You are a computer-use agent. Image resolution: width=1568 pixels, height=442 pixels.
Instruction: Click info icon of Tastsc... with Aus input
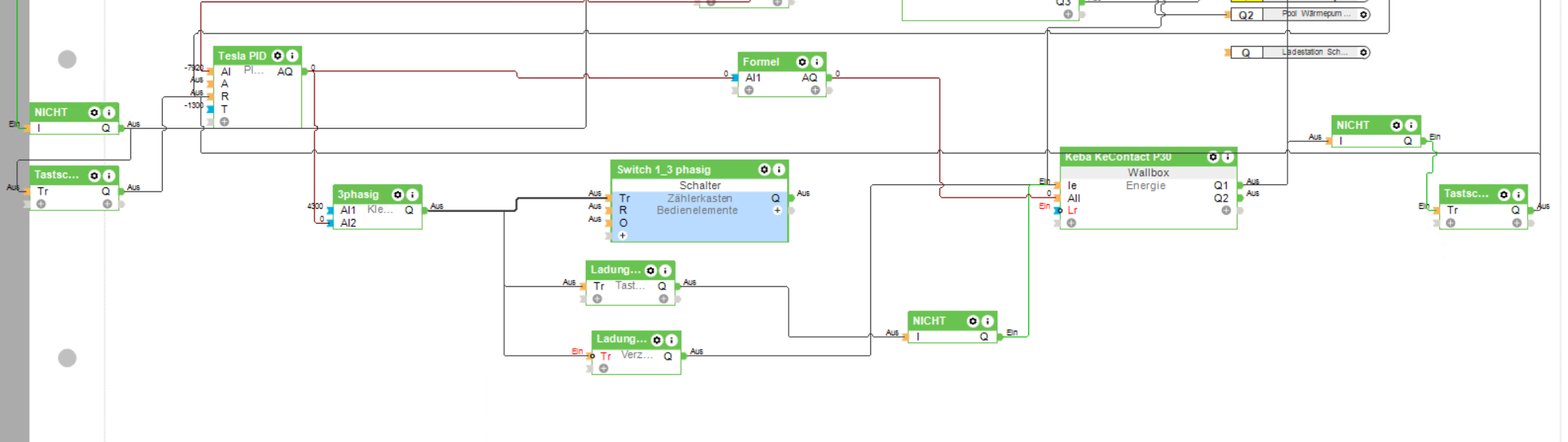[109, 176]
